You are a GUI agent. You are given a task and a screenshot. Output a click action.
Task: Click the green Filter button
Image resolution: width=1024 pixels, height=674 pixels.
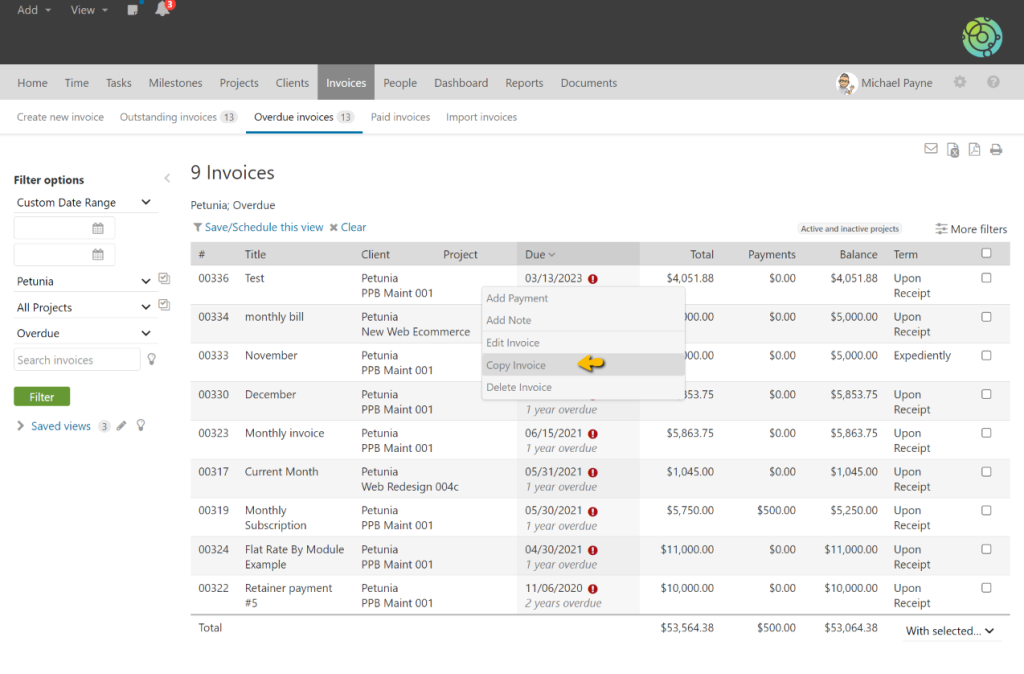point(41,396)
